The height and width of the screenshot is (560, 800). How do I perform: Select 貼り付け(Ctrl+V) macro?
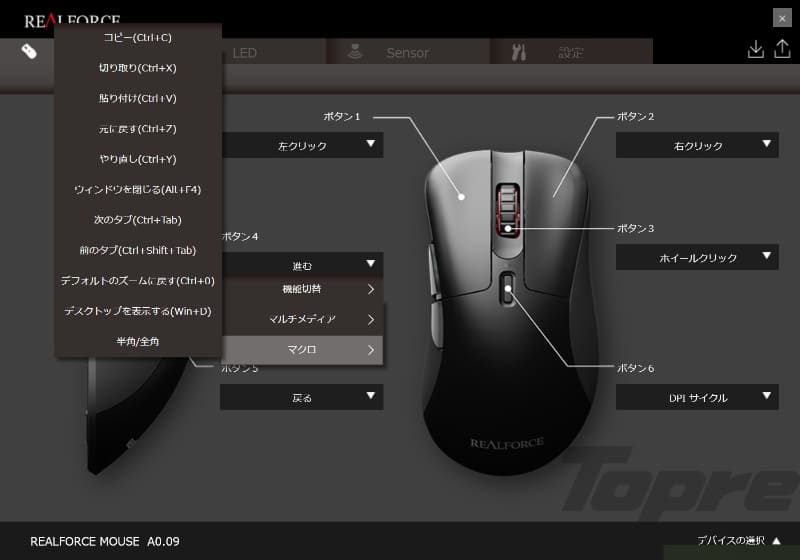pos(138,98)
